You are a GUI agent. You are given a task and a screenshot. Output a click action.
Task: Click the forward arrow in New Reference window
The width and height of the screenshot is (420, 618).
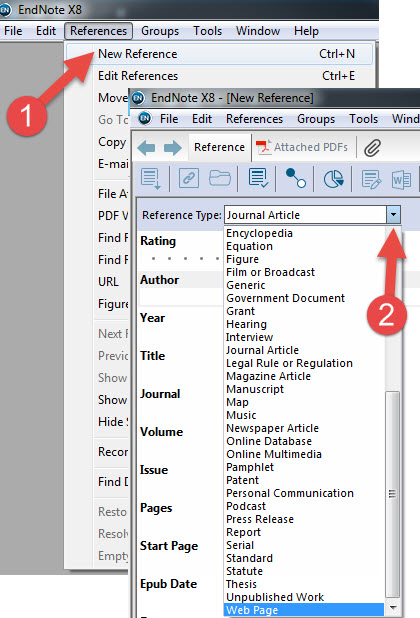173,148
